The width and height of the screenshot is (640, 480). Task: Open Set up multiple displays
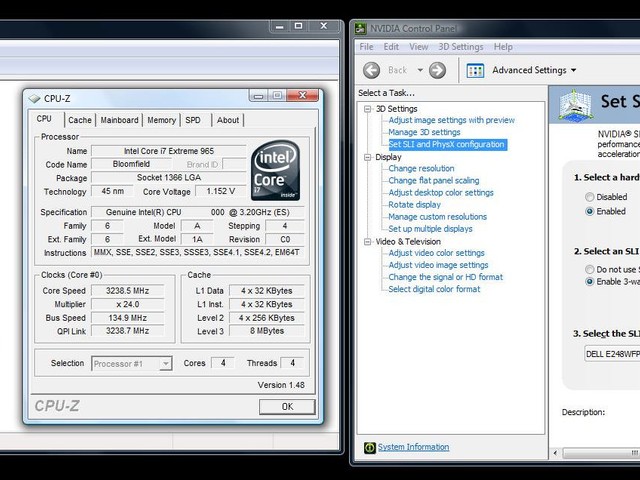click(x=430, y=229)
